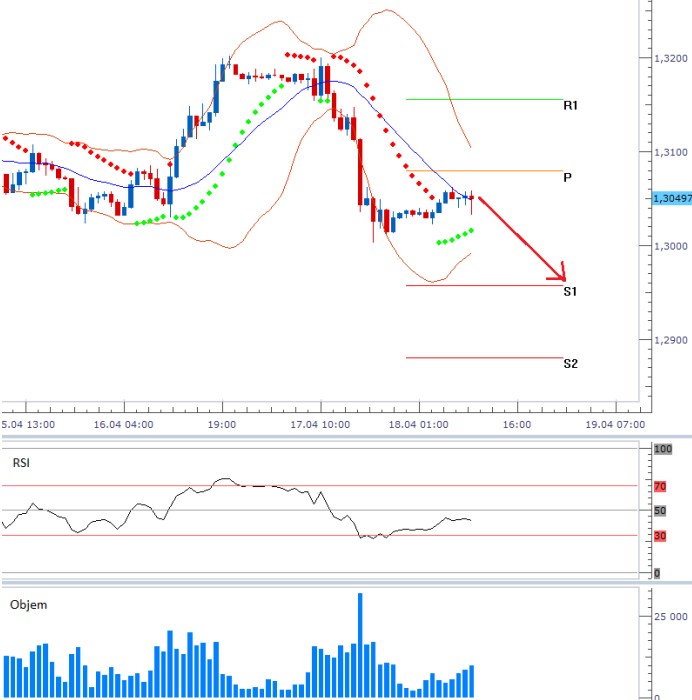
Task: Click the 1,3000 price axis label
Action: coord(671,246)
